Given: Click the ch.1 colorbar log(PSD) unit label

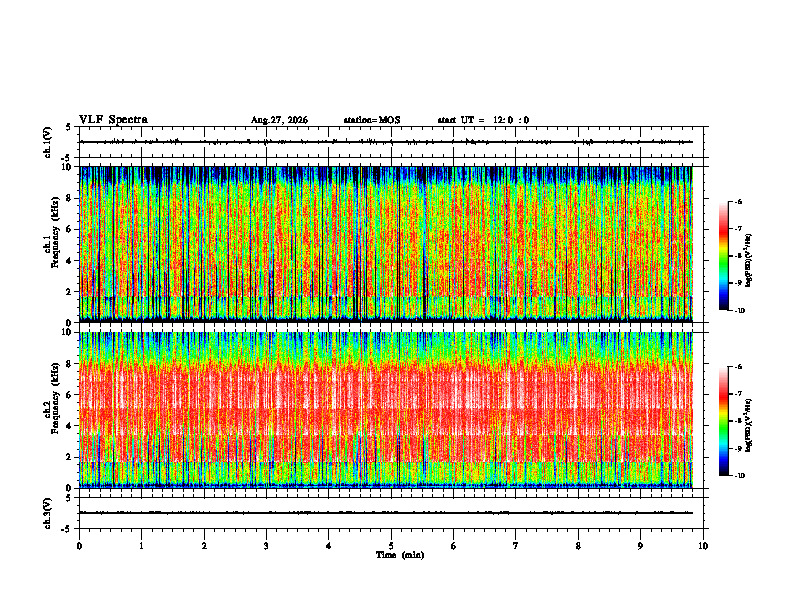Looking at the screenshot, I should tap(749, 260).
